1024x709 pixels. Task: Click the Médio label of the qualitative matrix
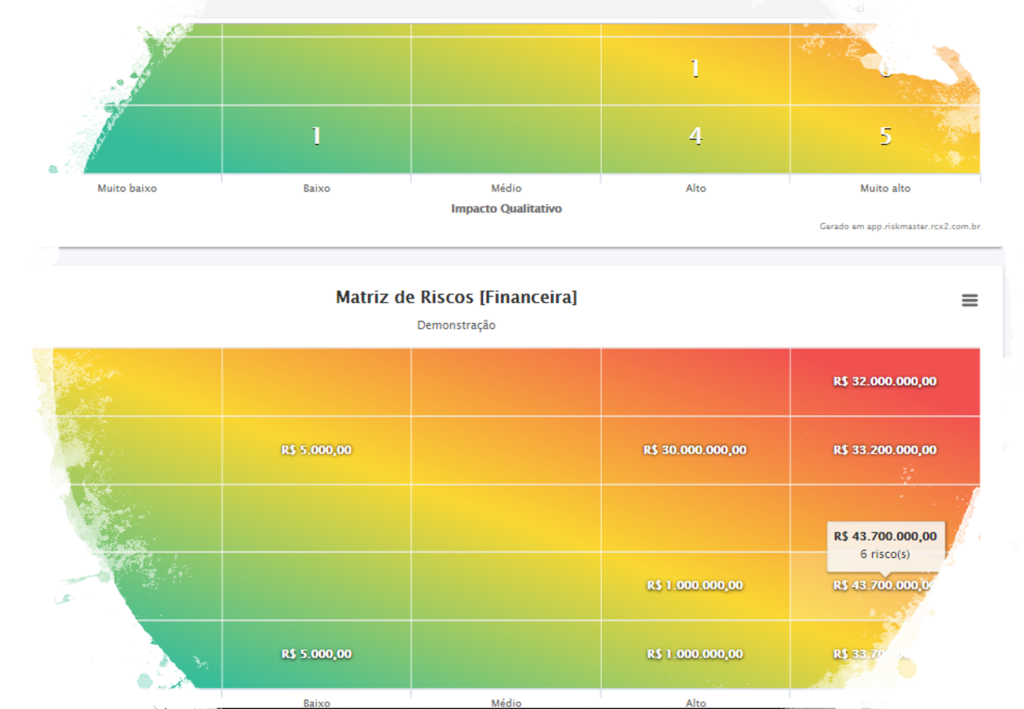tap(506, 188)
